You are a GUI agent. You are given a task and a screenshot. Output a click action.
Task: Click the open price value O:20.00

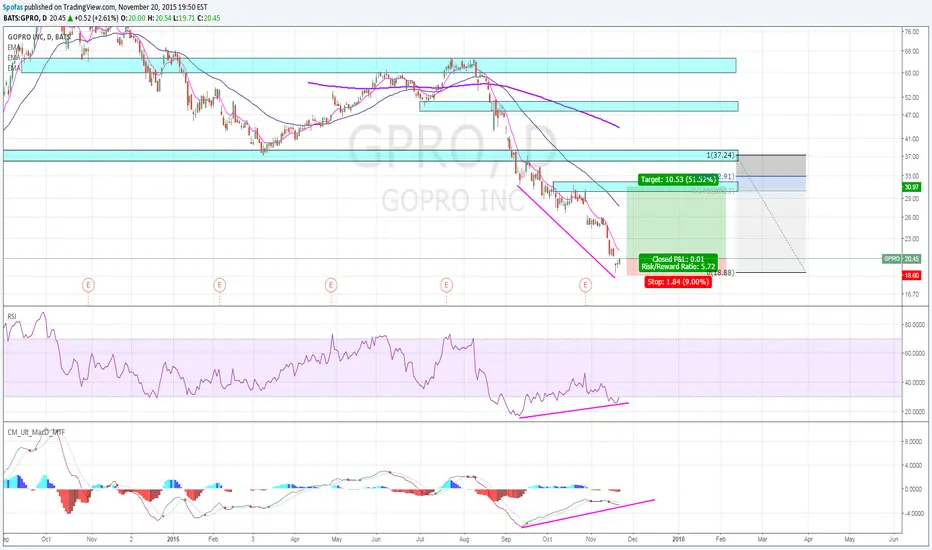tap(134, 18)
